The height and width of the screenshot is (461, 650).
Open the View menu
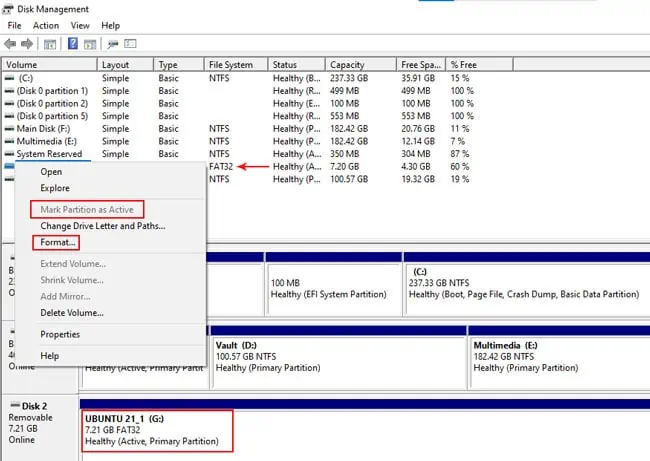[80, 25]
